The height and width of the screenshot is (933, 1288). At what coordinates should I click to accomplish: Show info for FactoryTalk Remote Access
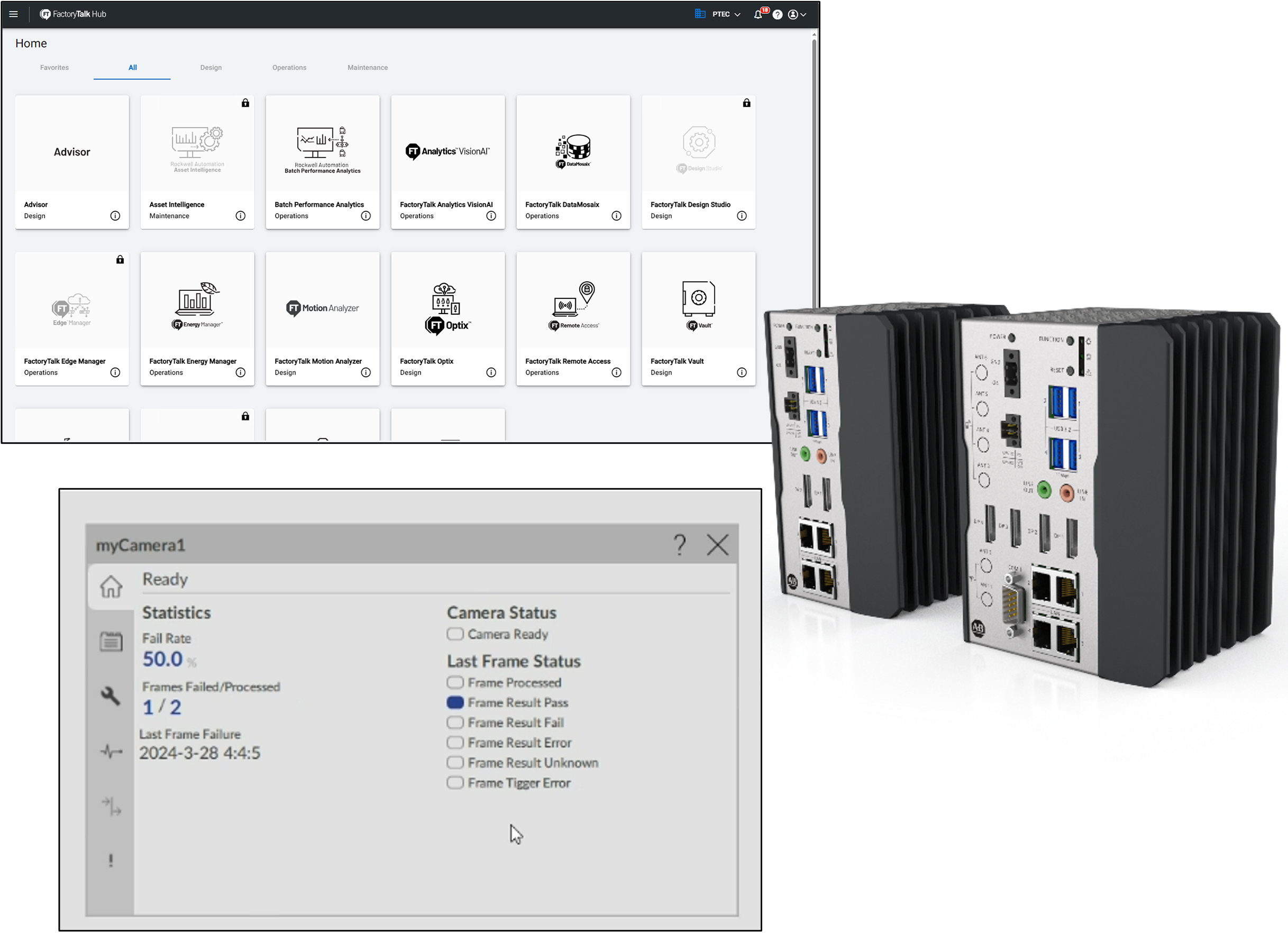tap(617, 372)
